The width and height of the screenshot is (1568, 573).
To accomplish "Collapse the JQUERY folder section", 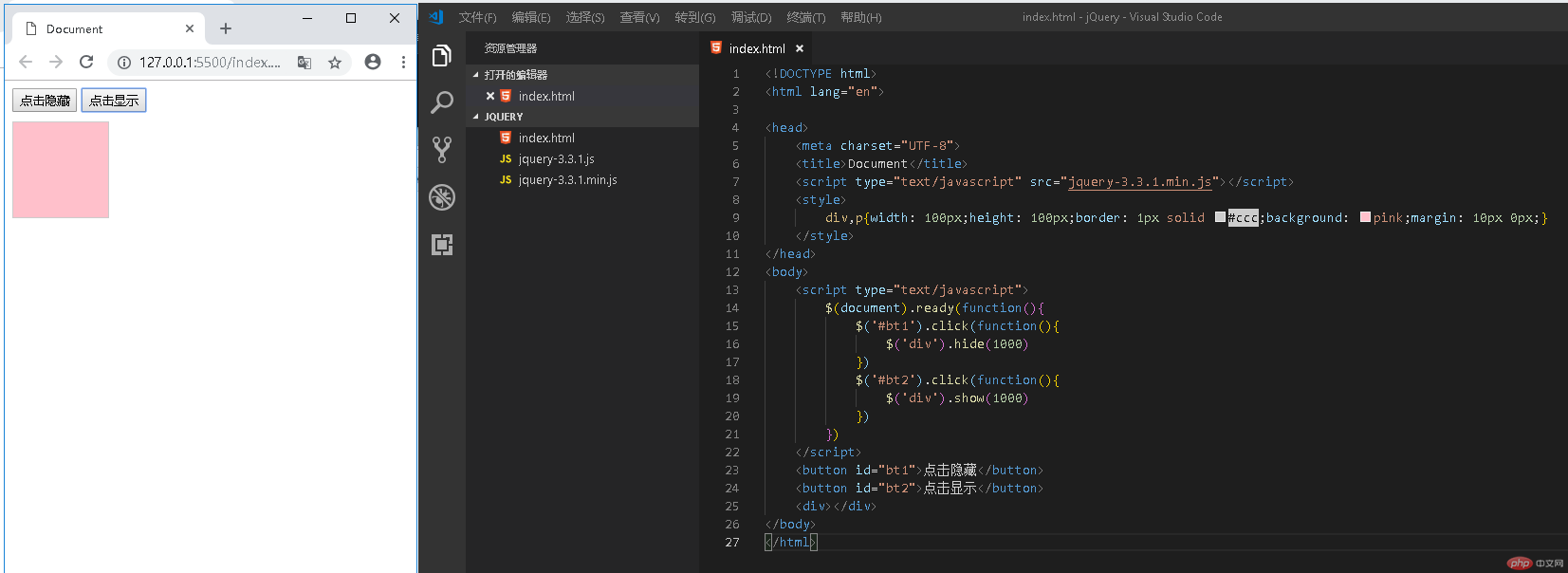I will click(476, 117).
